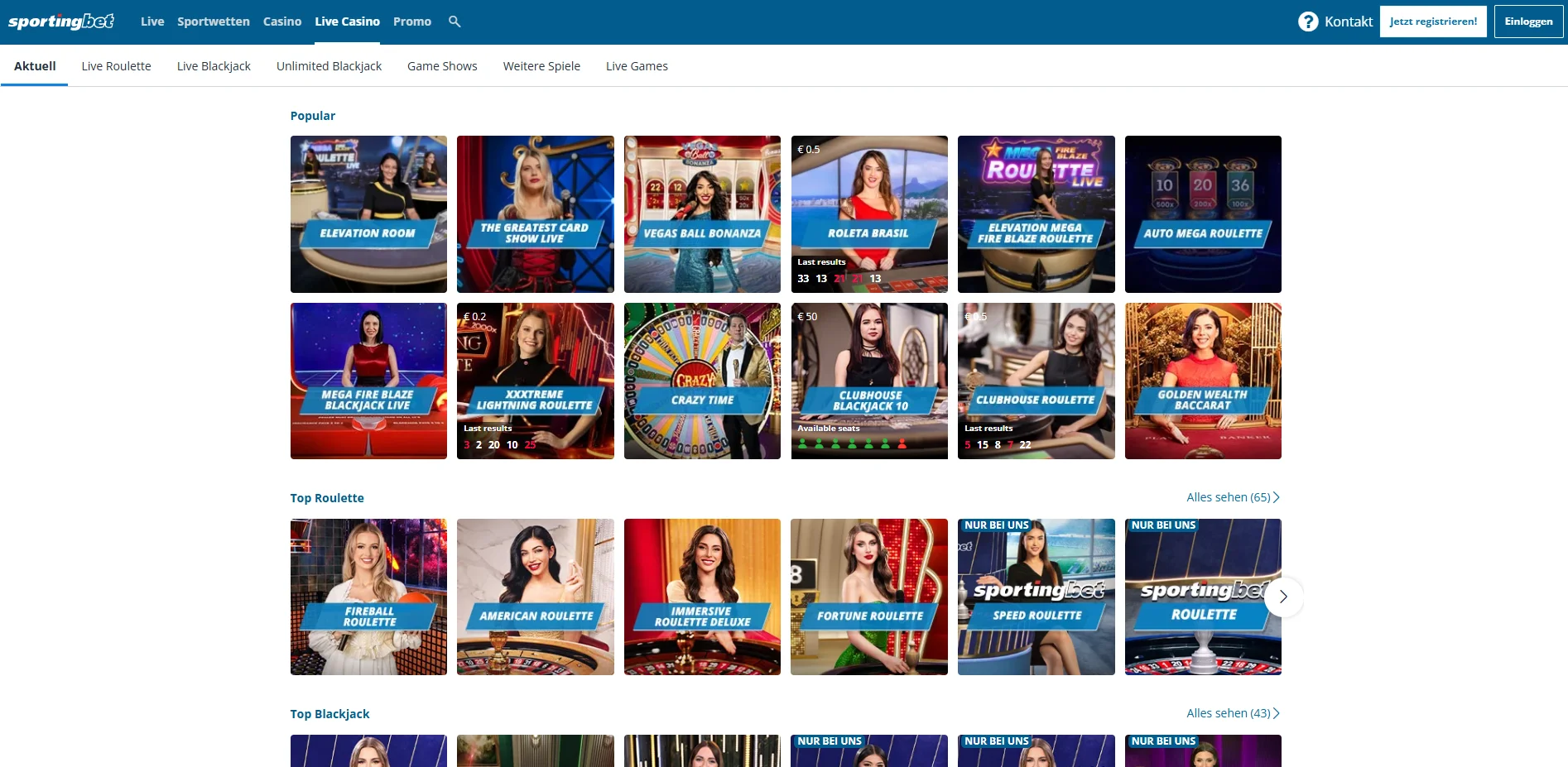Open sportingbet Speed Roulette tile
The height and width of the screenshot is (767, 1568).
[1037, 597]
